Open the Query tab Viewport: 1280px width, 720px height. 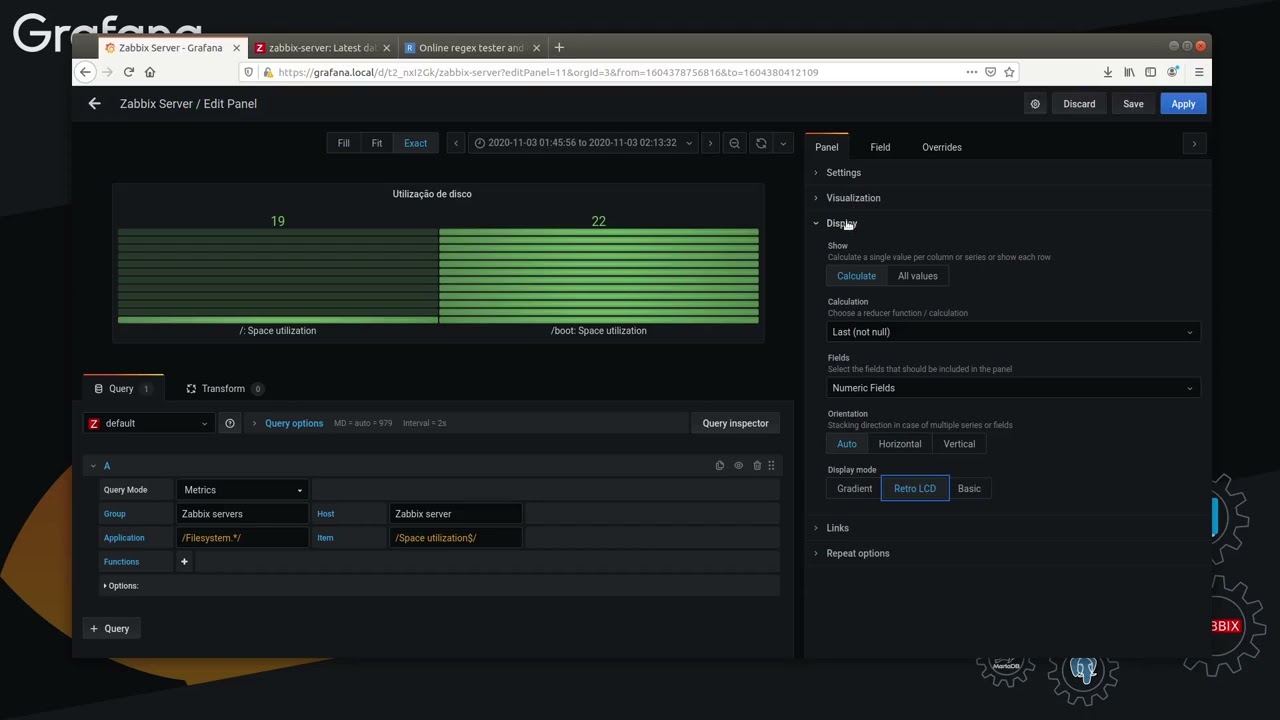(x=123, y=389)
